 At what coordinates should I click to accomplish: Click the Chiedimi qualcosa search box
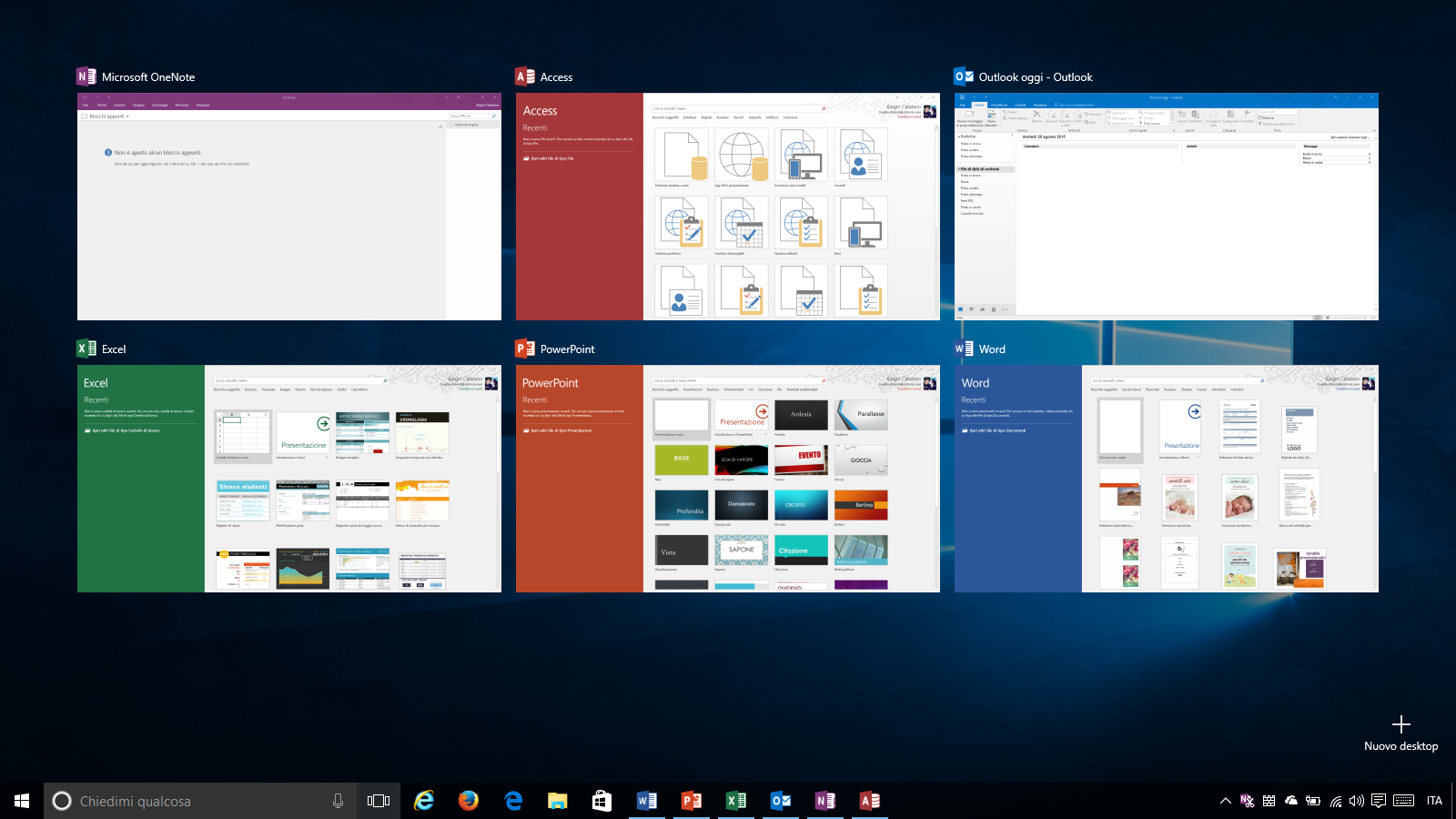(191, 801)
